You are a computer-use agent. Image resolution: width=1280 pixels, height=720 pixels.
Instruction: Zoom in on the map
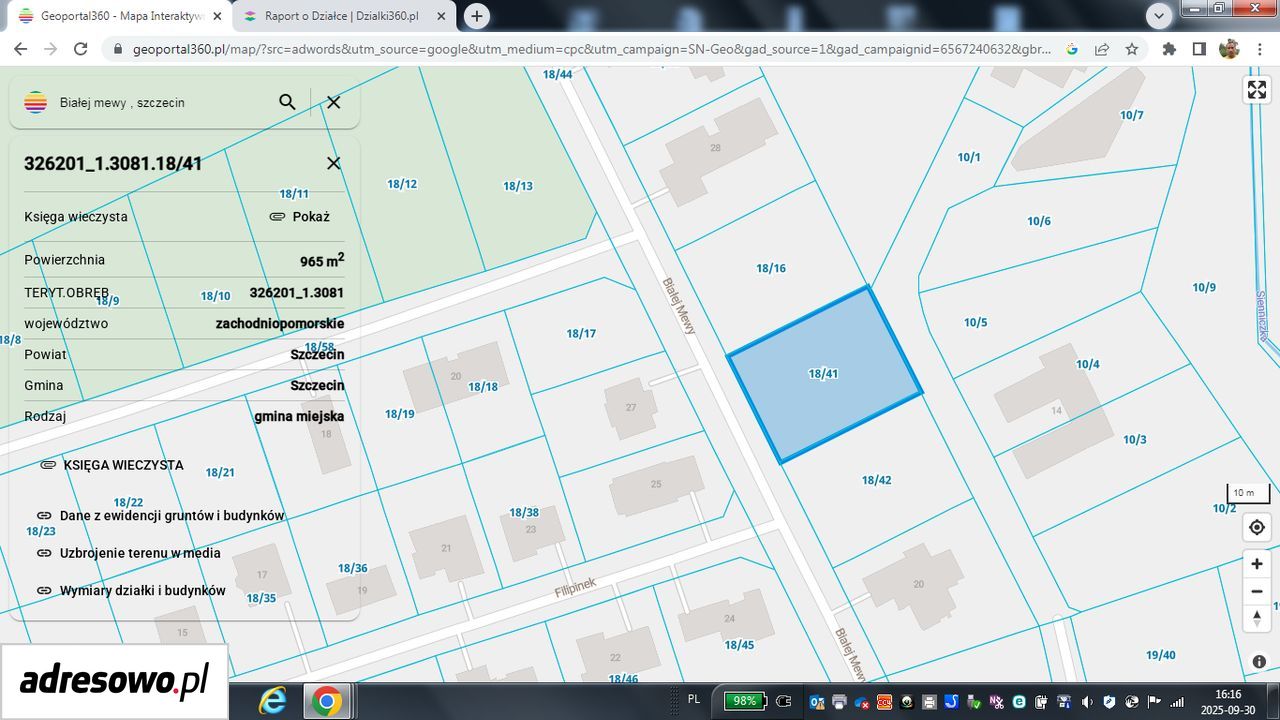1257,564
